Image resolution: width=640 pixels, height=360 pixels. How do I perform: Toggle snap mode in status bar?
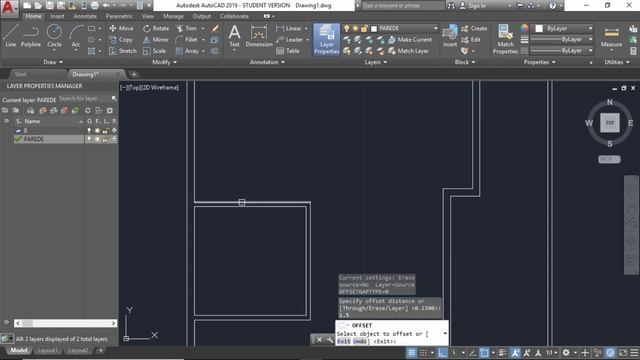point(424,352)
